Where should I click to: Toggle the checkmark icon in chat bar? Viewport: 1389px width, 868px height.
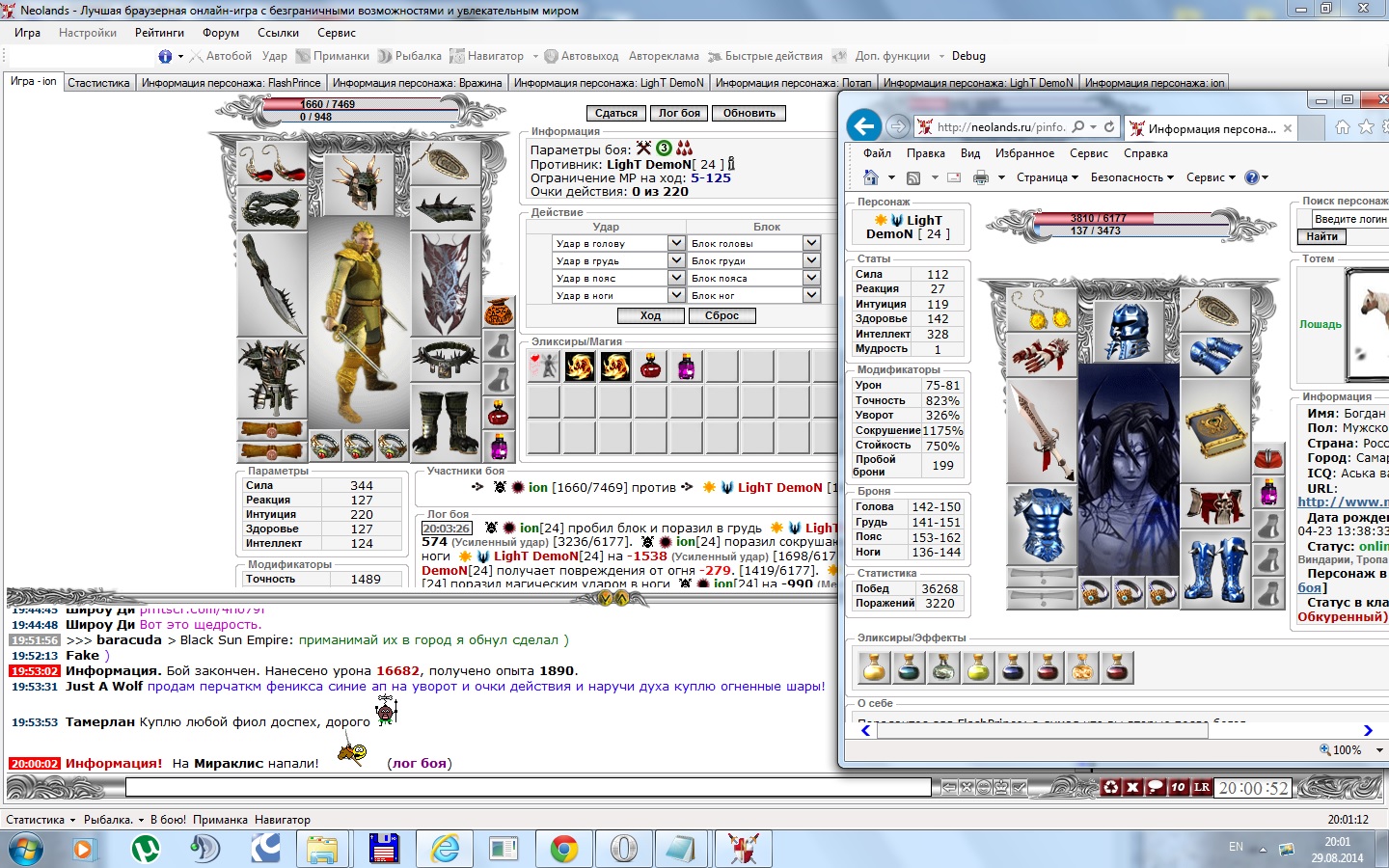[x=1020, y=787]
